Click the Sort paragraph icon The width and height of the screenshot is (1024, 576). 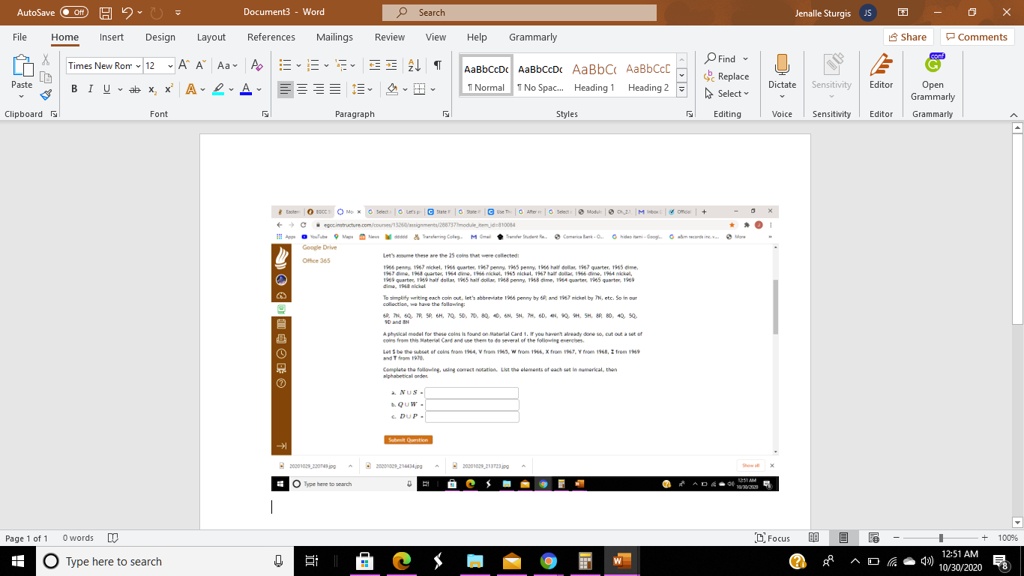(x=414, y=65)
